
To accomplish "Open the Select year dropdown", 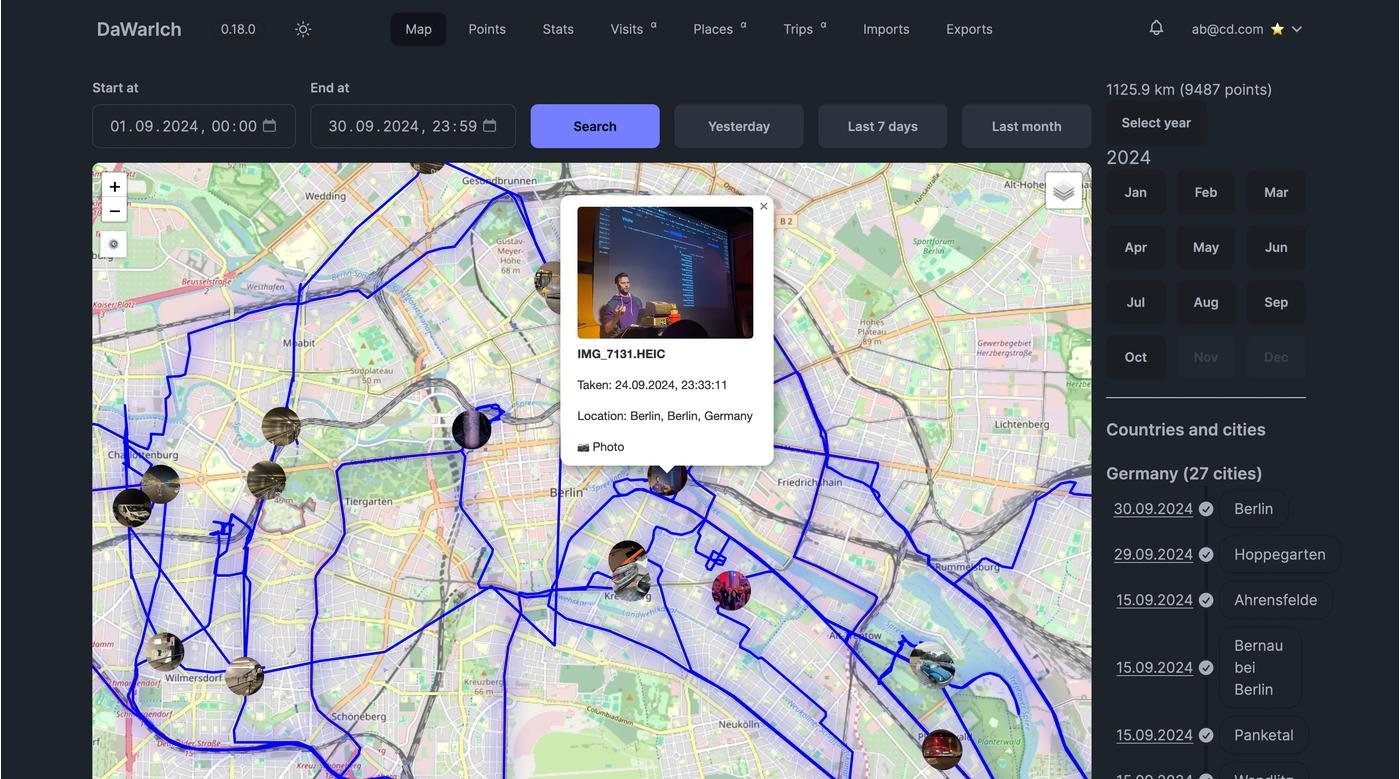I will (1155, 123).
